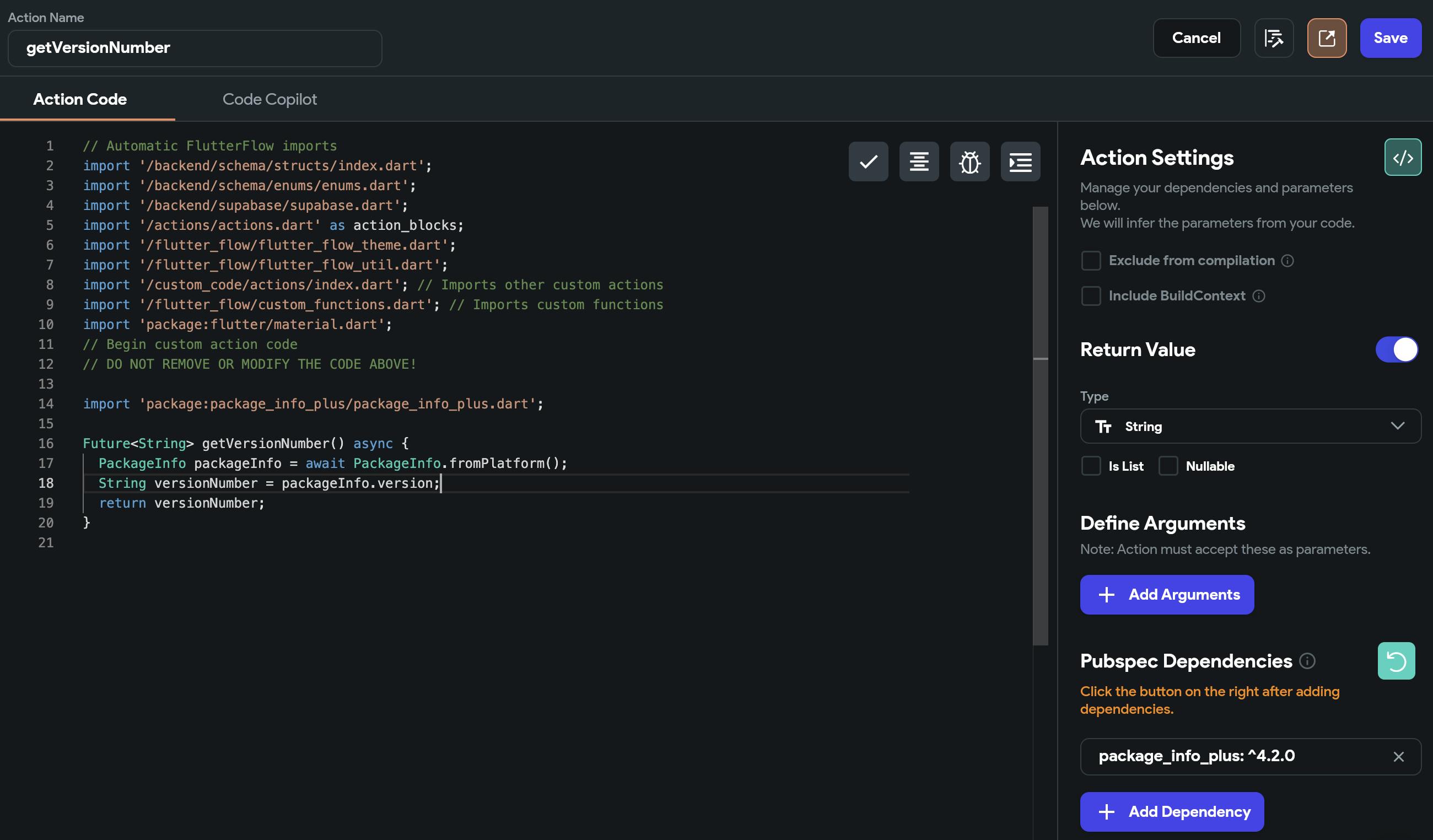Viewport: 1433px width, 840px height.
Task: Click the bug debug icon
Action: point(969,162)
